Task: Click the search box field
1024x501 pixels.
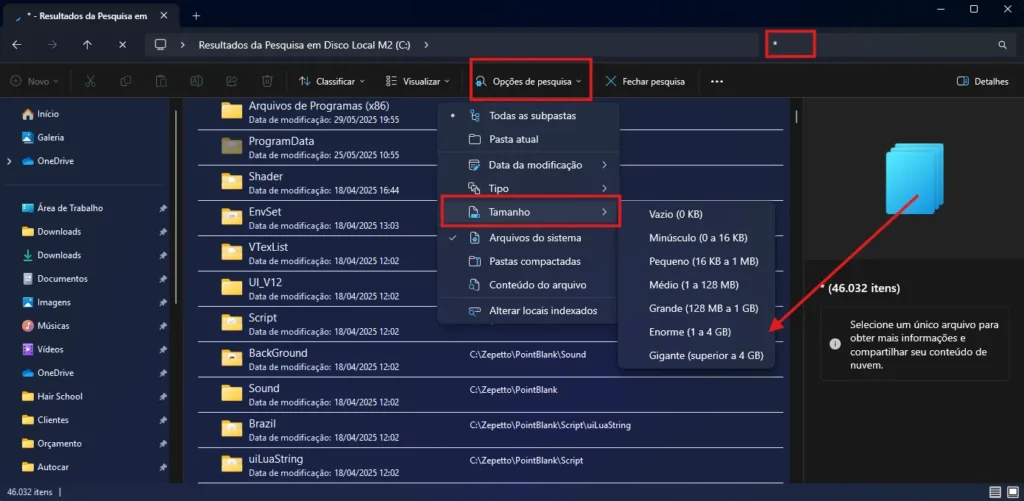Action: point(890,45)
